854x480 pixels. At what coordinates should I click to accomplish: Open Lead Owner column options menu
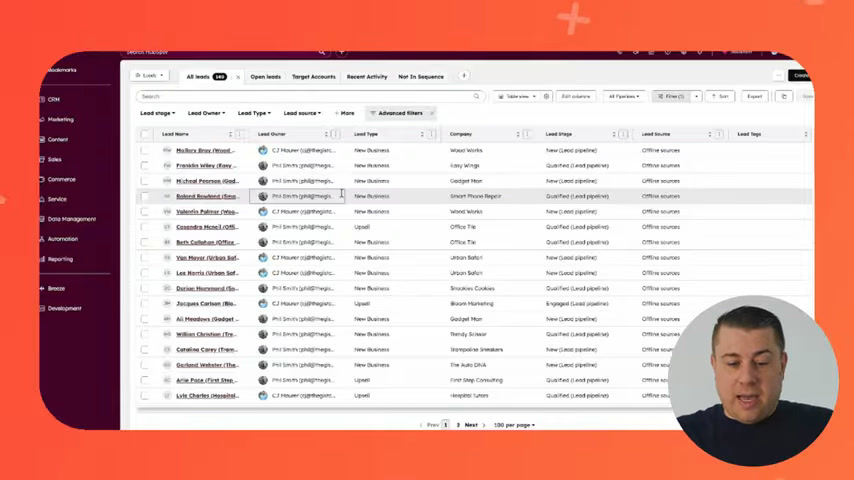click(335, 134)
